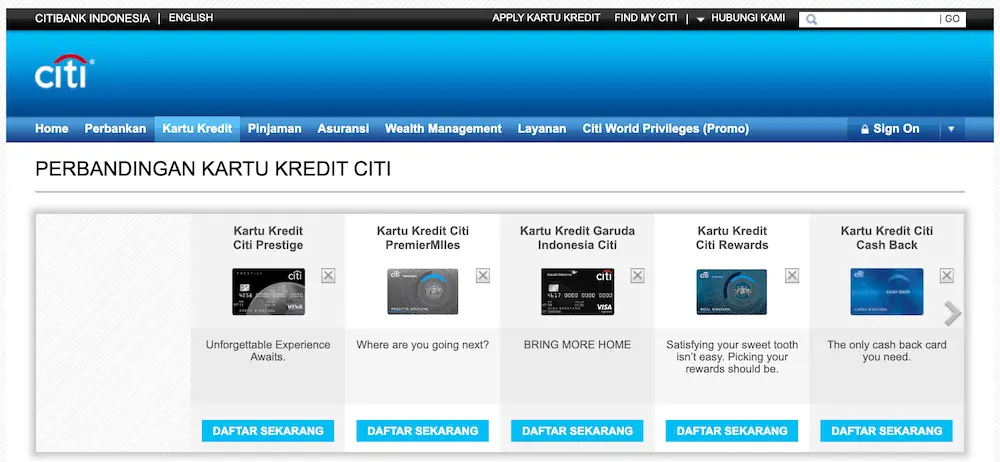This screenshot has height=462, width=1000.
Task: Expand the arrow beside Sign On
Action: coord(951,129)
